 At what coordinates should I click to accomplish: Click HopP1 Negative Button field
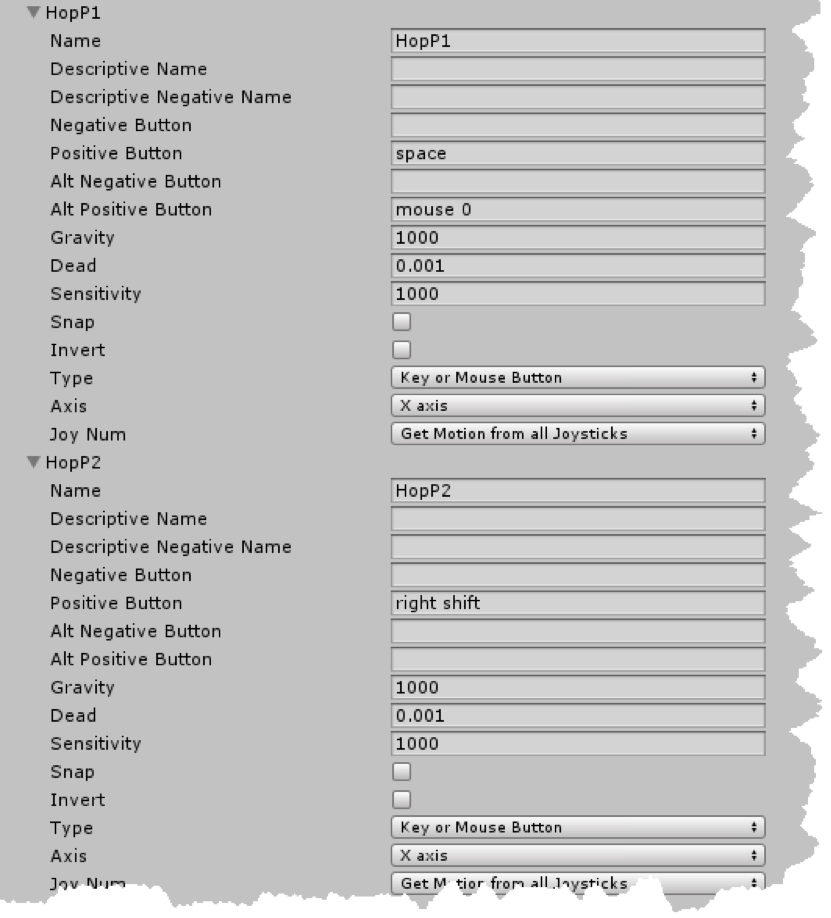pos(578,125)
